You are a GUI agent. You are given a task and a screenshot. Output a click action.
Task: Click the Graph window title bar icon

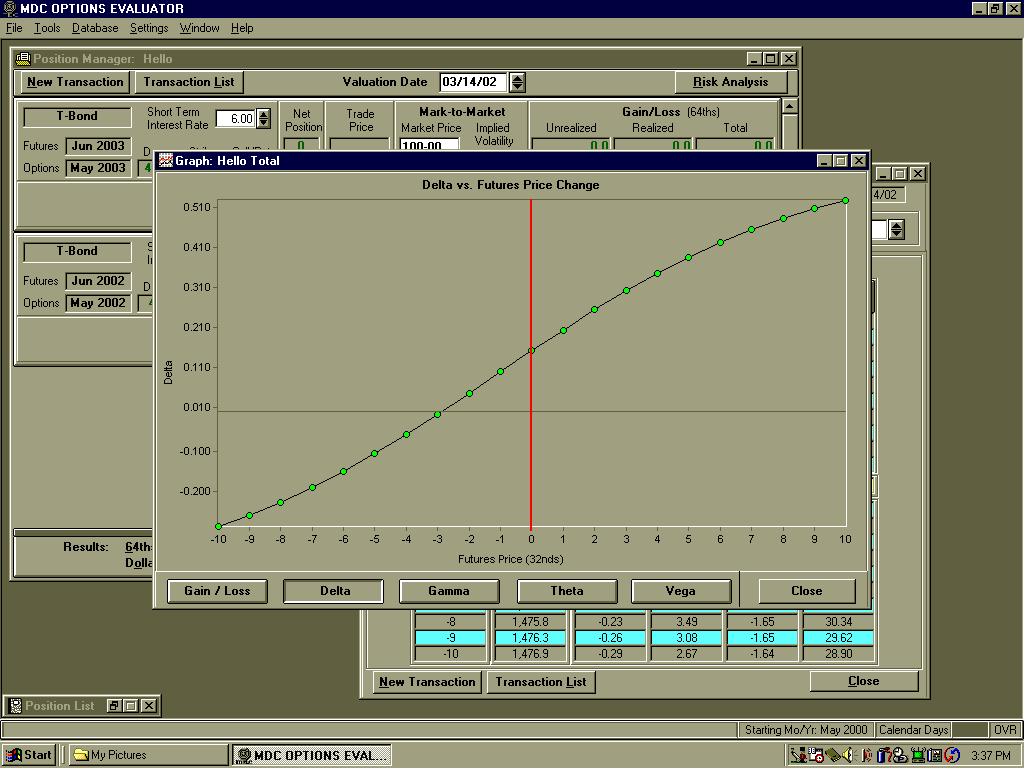pyautogui.click(x=166, y=160)
